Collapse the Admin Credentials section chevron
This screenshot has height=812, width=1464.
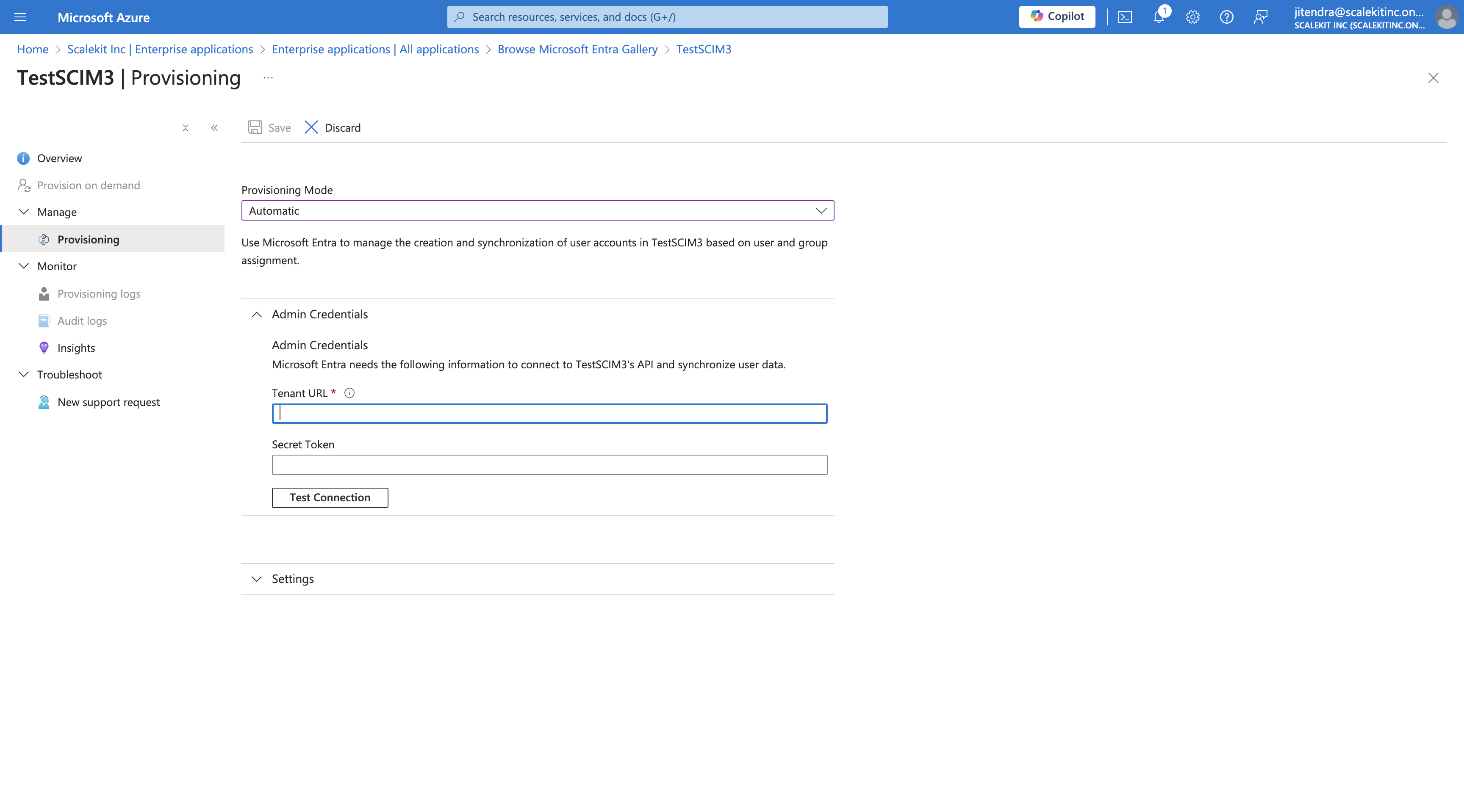(256, 314)
